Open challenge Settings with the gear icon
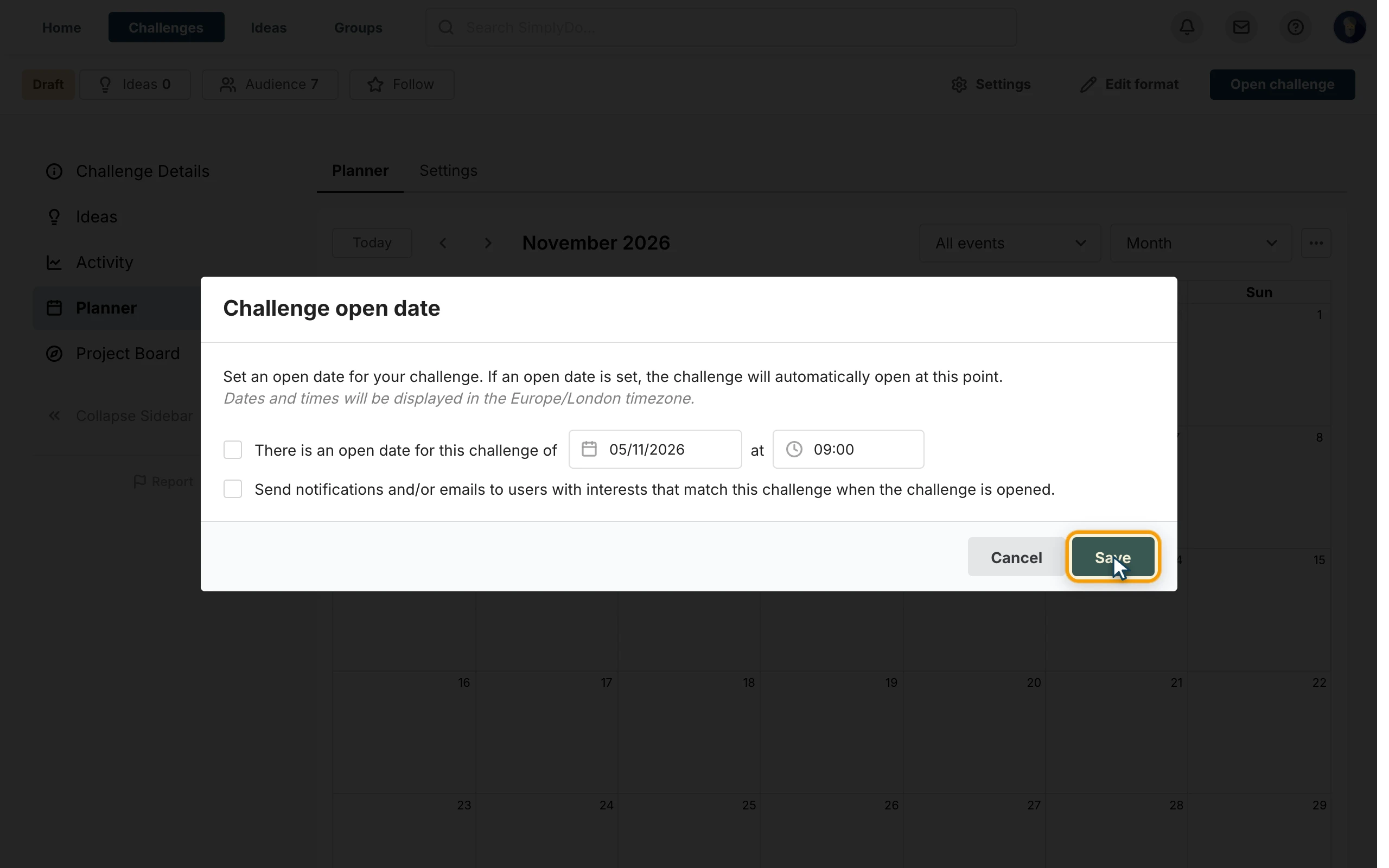1389x868 pixels. [x=991, y=85]
